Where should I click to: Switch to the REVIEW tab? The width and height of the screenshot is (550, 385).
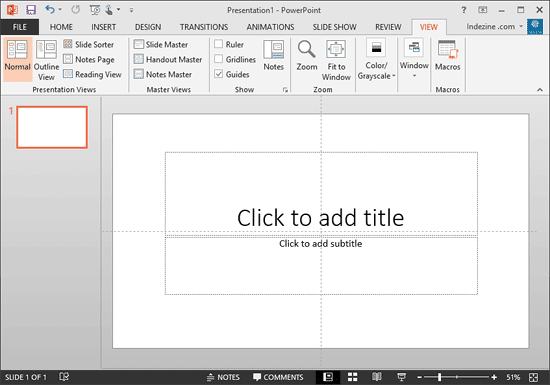[x=388, y=27]
